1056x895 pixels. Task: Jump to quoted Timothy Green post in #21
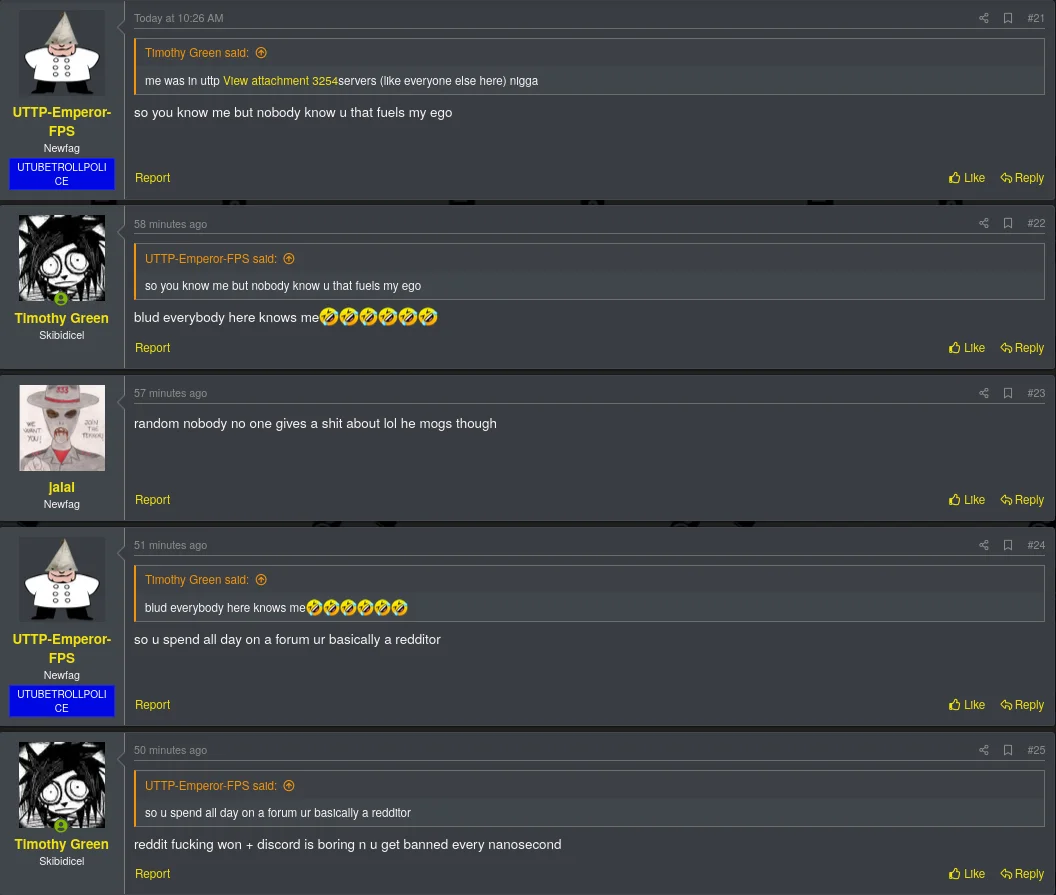[x=261, y=53]
